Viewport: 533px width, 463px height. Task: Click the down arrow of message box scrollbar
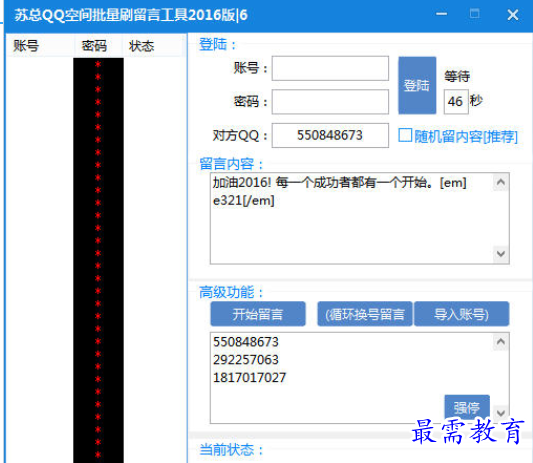coord(501,254)
